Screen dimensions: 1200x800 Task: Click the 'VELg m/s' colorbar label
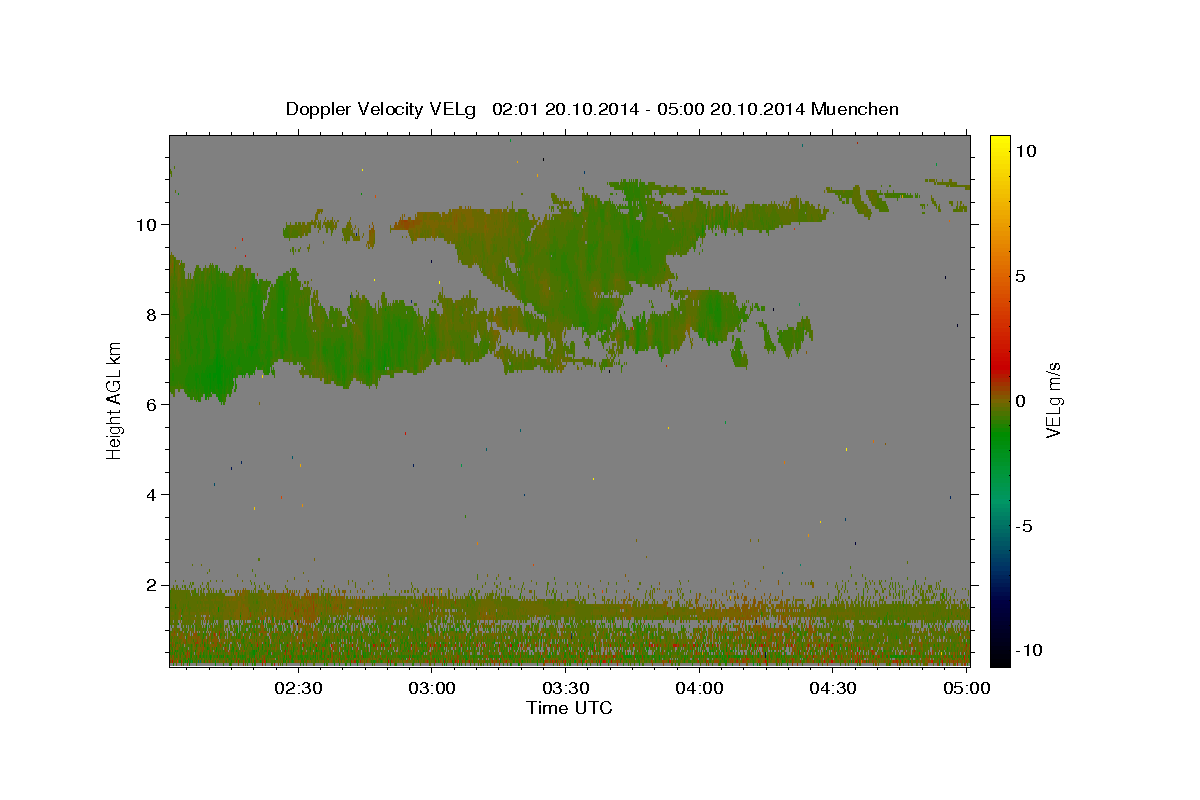click(x=1053, y=400)
